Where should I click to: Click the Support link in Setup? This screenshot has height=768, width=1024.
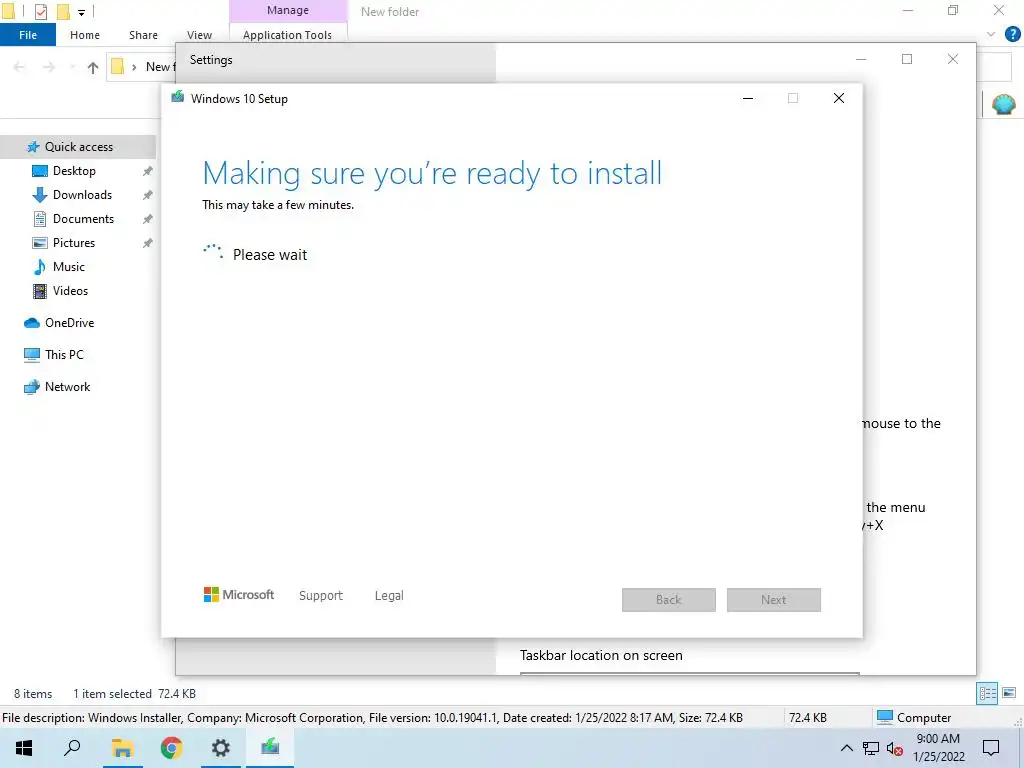(x=321, y=596)
